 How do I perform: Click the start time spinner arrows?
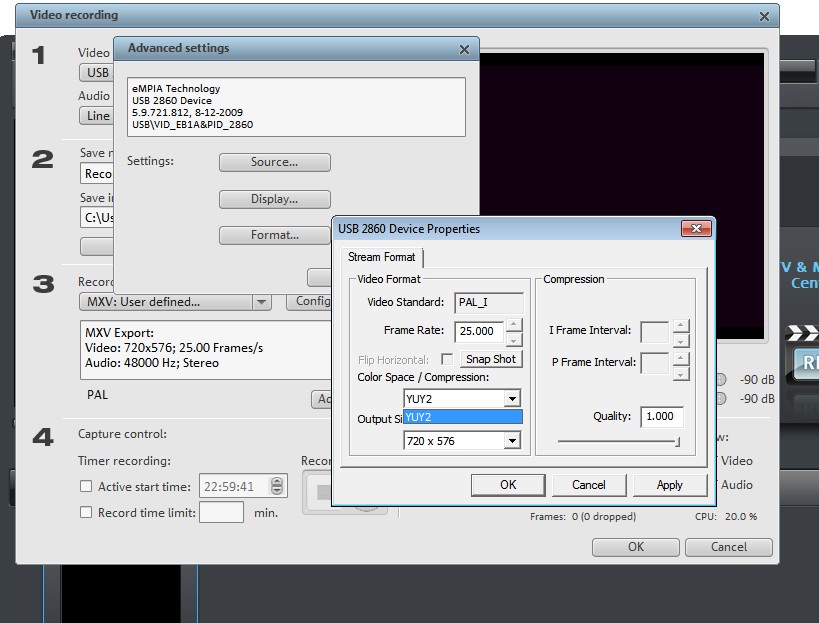tap(277, 486)
